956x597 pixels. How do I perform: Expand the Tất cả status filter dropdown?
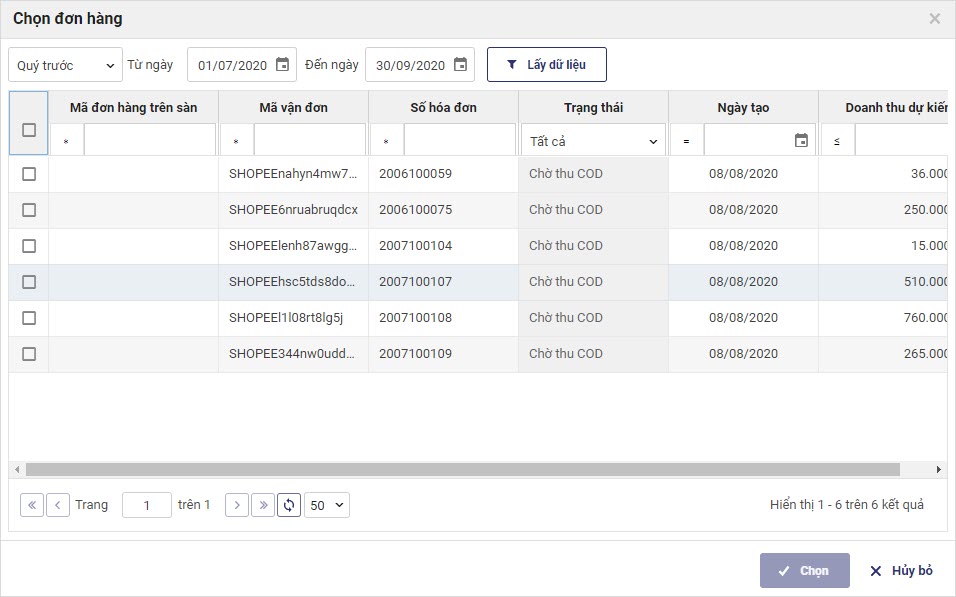click(x=593, y=141)
